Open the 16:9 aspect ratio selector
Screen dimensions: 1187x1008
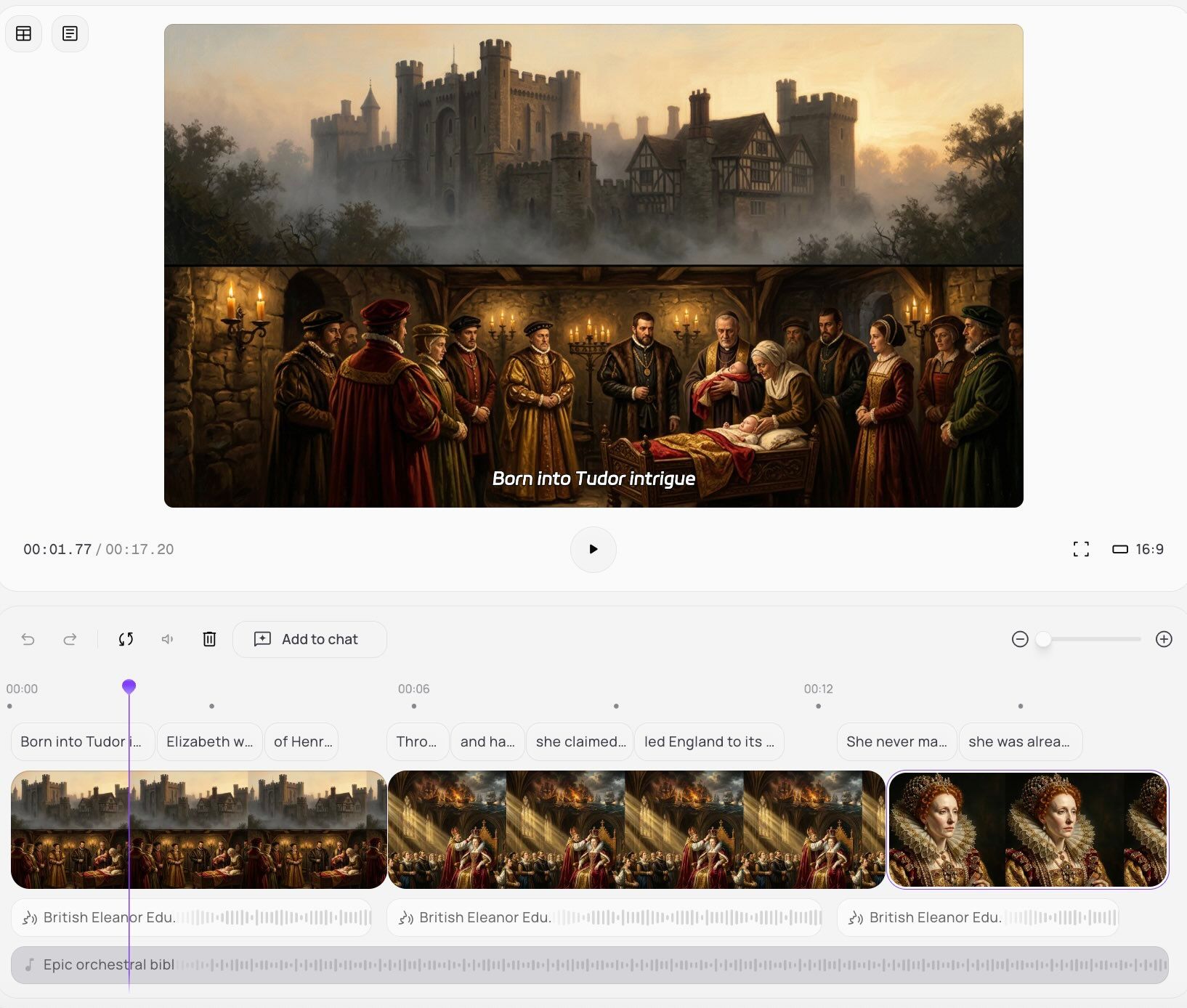click(x=1138, y=549)
